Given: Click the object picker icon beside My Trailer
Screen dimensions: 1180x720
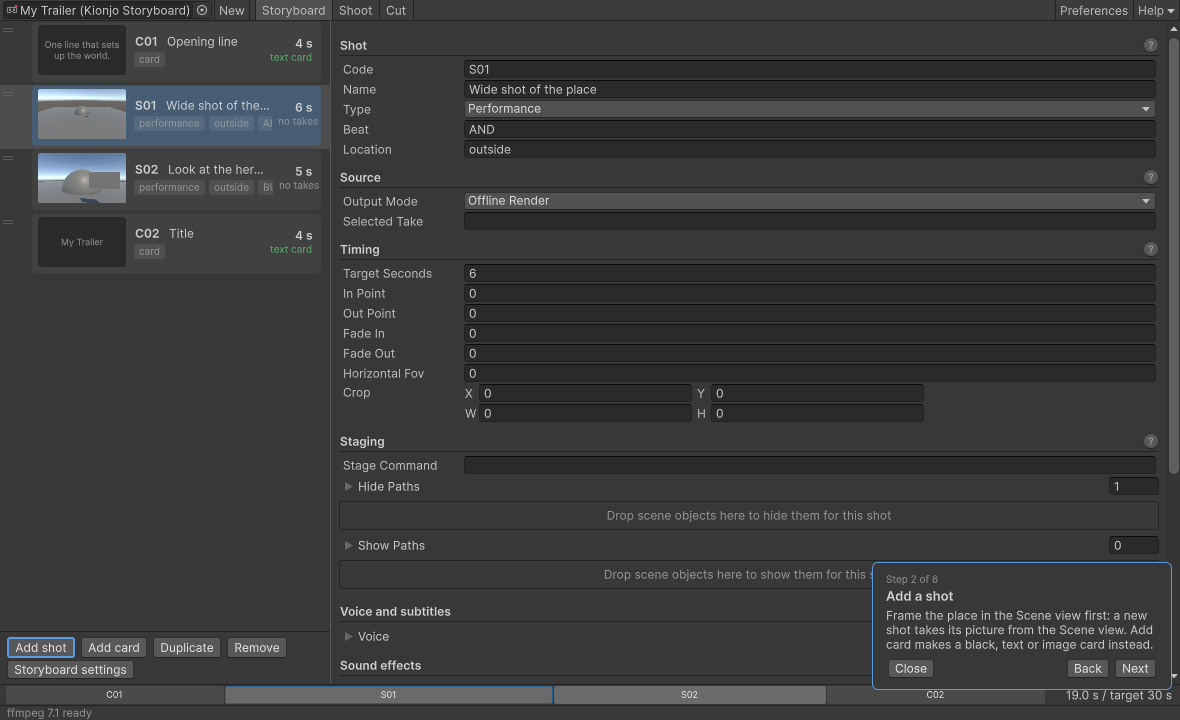Looking at the screenshot, I should [202, 11].
